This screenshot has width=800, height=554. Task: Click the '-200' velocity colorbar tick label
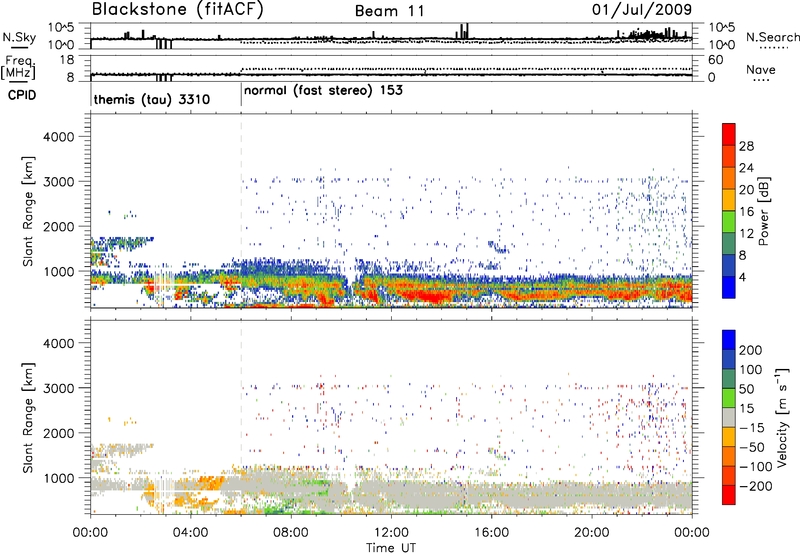pos(757,486)
